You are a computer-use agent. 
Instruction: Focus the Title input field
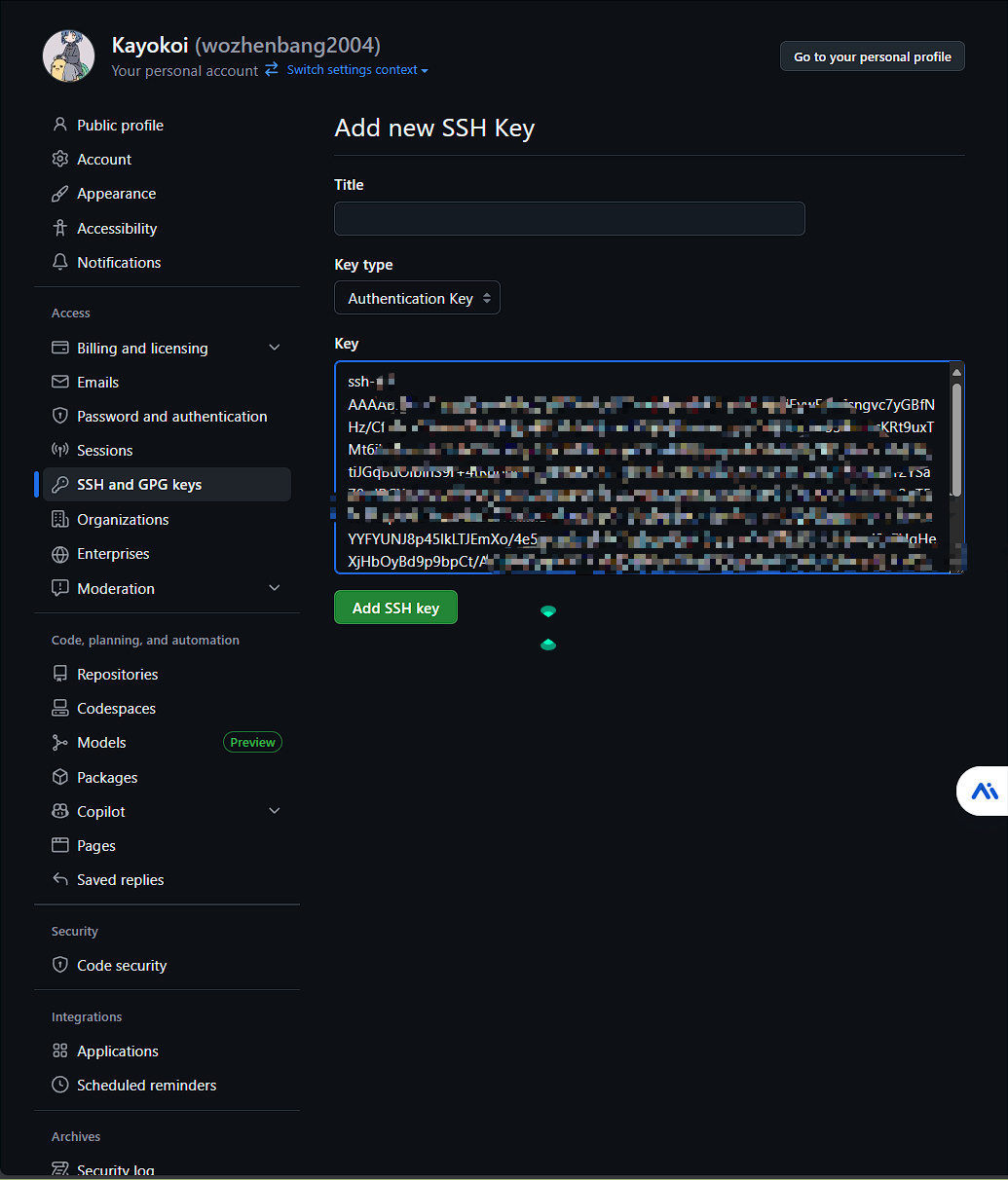570,218
